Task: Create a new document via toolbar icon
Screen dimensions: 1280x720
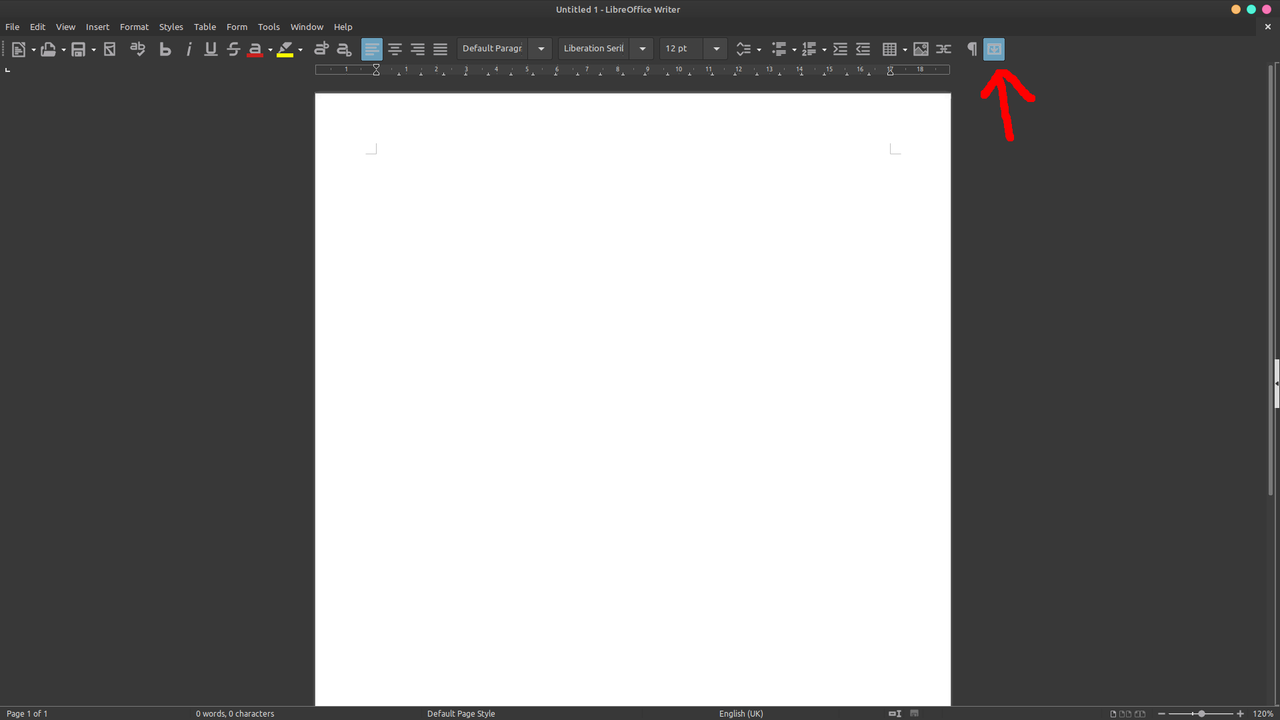Action: click(x=18, y=49)
